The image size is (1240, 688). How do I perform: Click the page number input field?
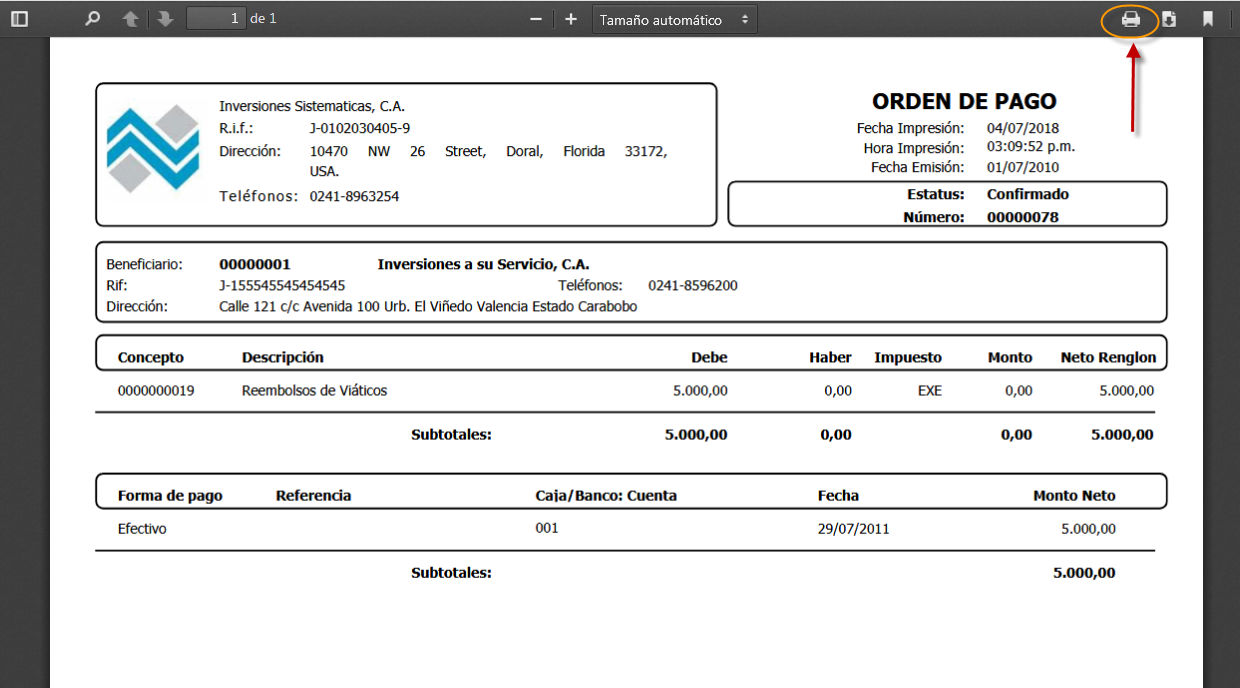pyautogui.click(x=216, y=19)
